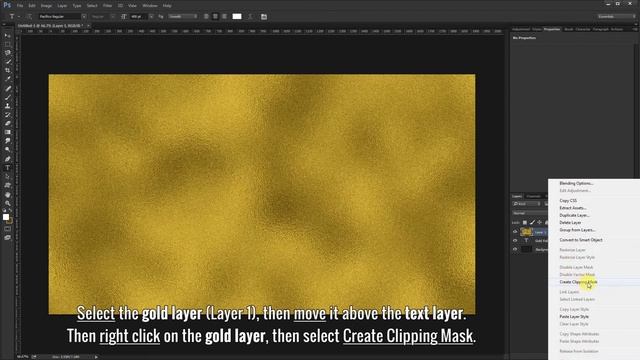Toggle lock position
This screenshot has width=640, height=360.
pos(539,222)
